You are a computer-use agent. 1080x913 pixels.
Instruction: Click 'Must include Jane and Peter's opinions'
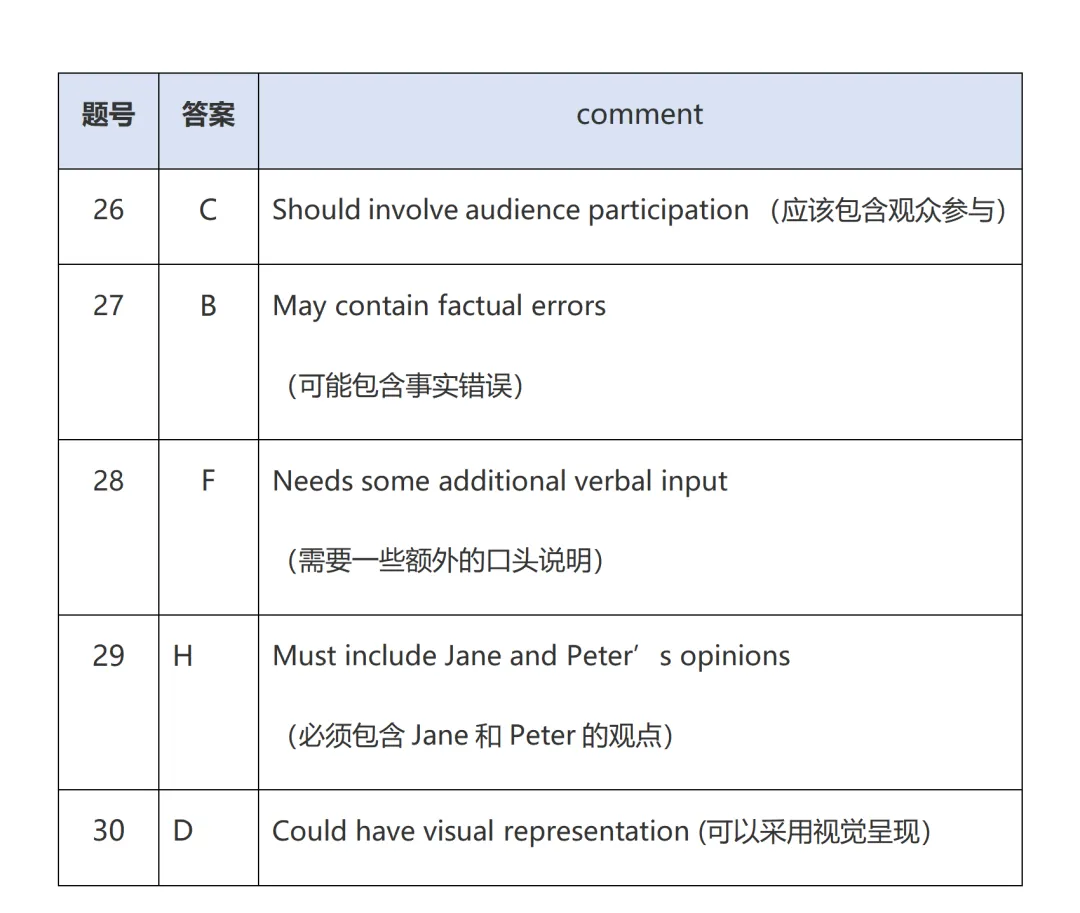[x=531, y=656]
